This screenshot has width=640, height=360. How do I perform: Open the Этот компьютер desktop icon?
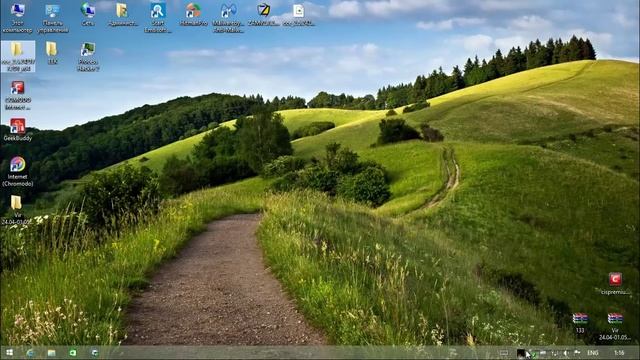click(18, 18)
